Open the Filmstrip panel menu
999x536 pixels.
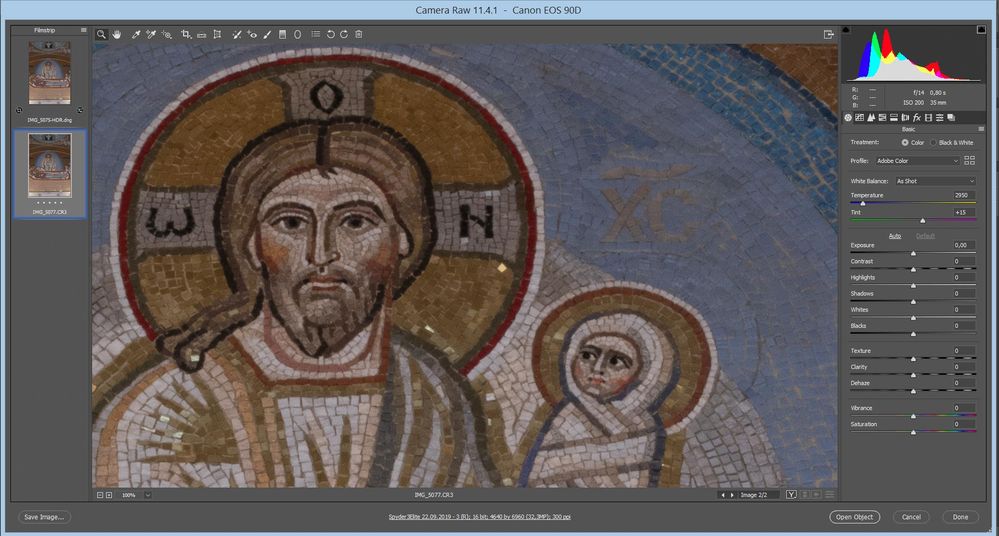[x=83, y=30]
